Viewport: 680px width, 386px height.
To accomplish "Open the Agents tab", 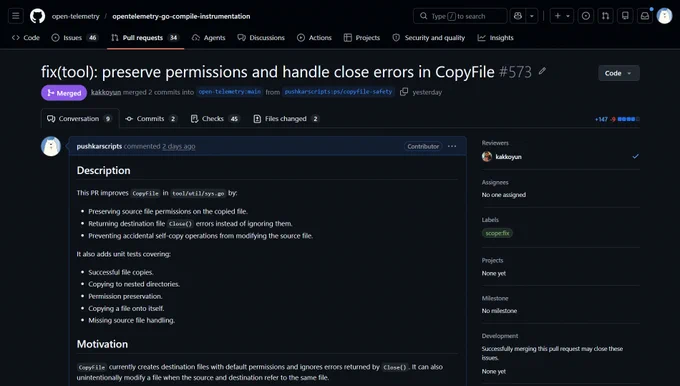I will 209,38.
